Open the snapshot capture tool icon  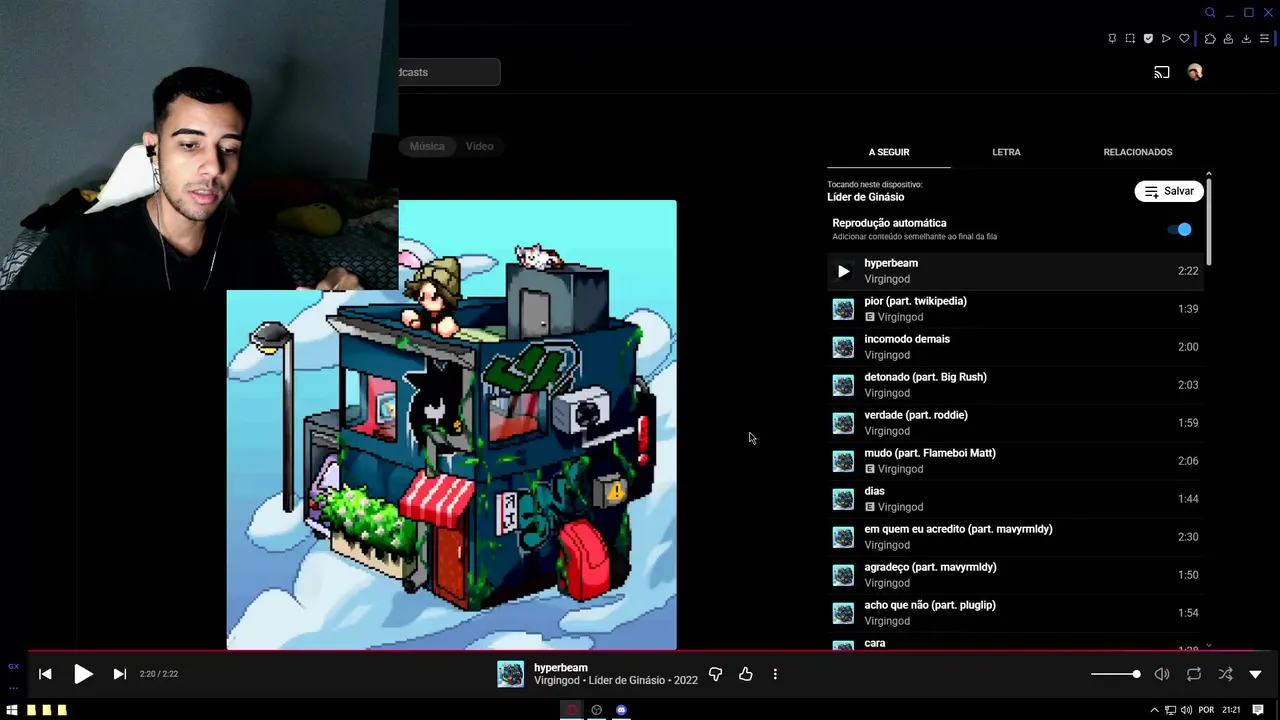tap(1130, 39)
